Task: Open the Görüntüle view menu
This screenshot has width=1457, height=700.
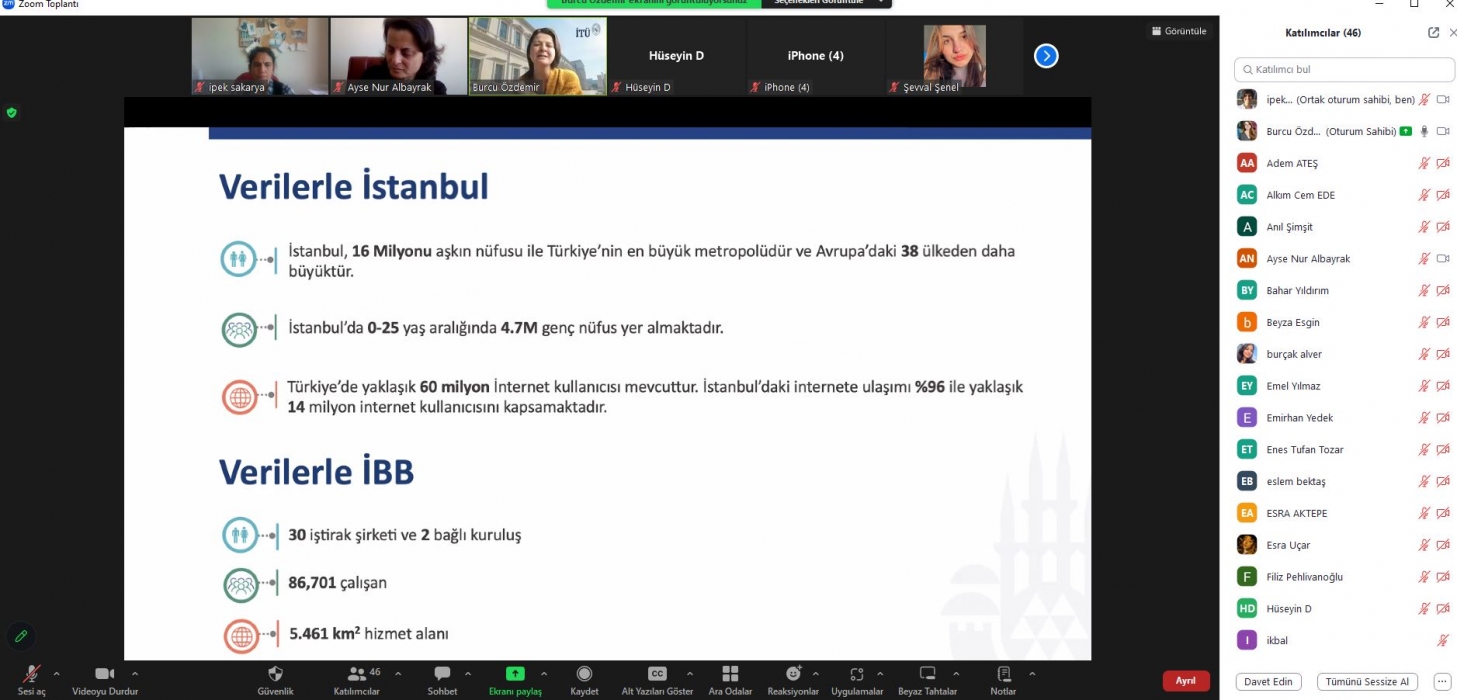Action: click(x=1179, y=31)
